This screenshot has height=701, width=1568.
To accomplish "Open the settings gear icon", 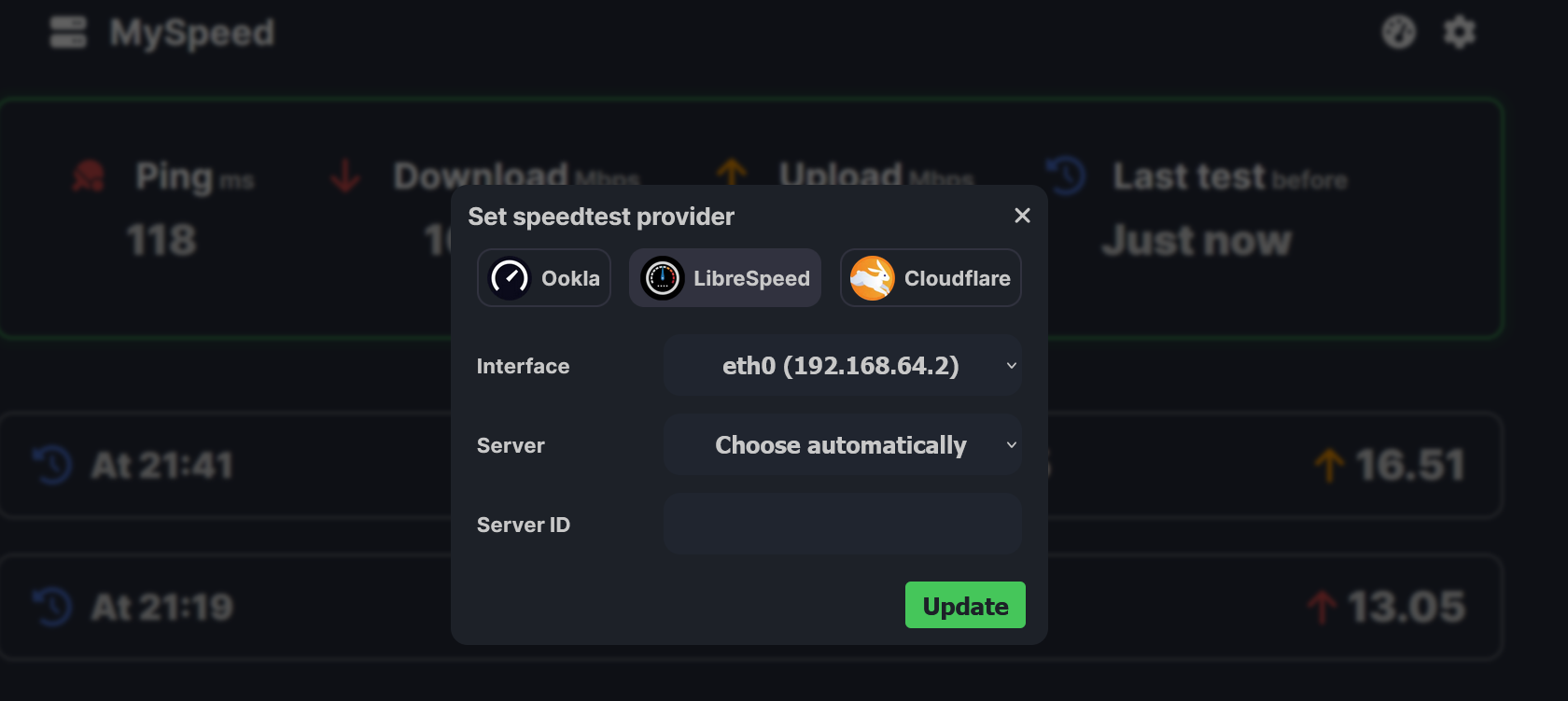I will coord(1460,33).
